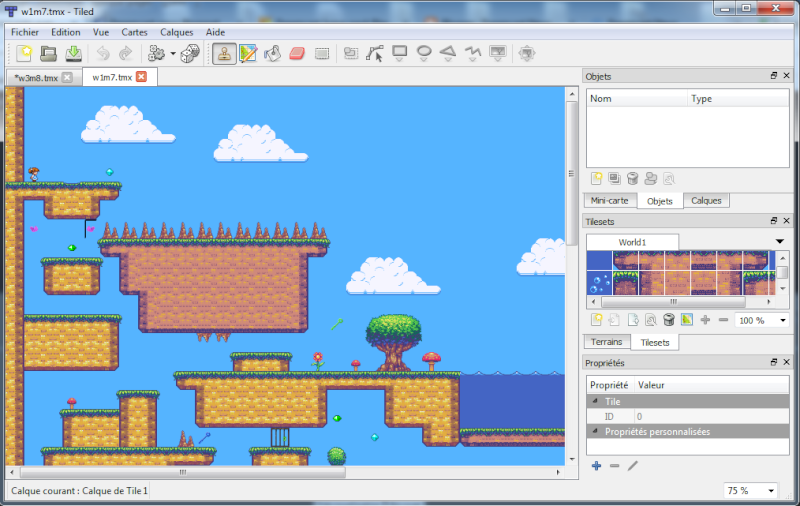Select the Stamp Brush tool
This screenshot has height=506, width=800.
coord(224,53)
